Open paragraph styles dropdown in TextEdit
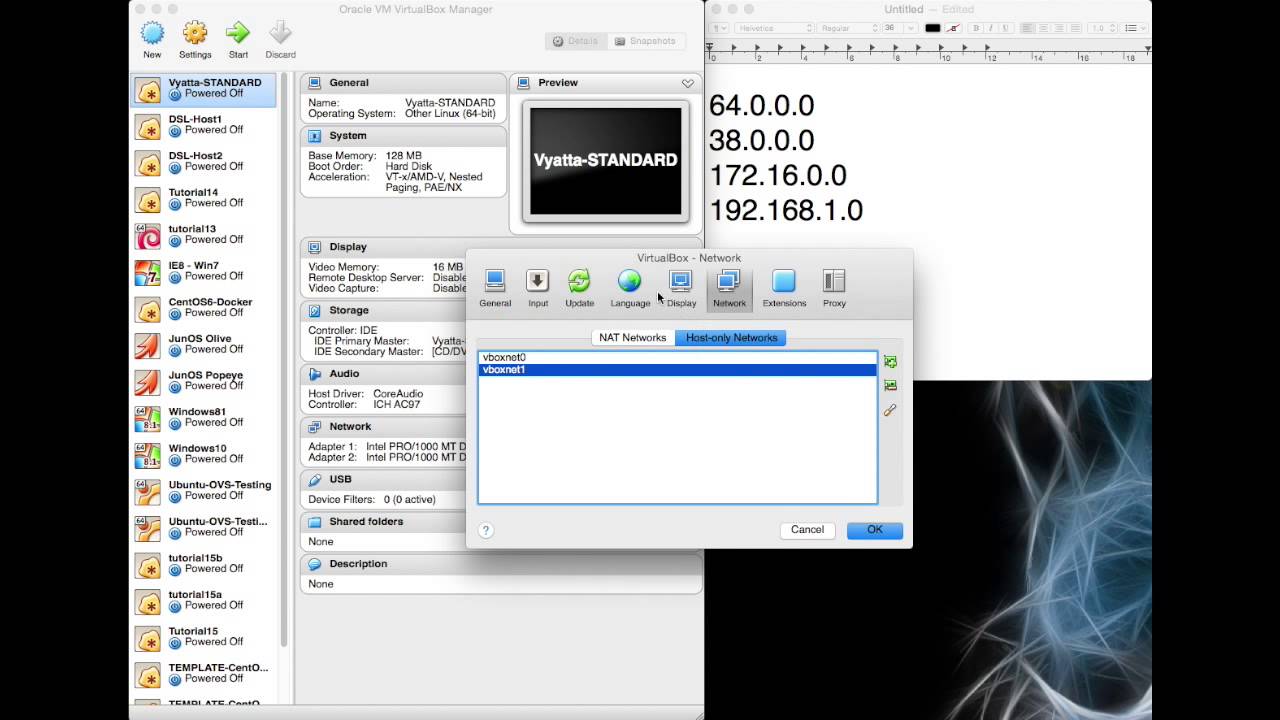 coord(719,28)
